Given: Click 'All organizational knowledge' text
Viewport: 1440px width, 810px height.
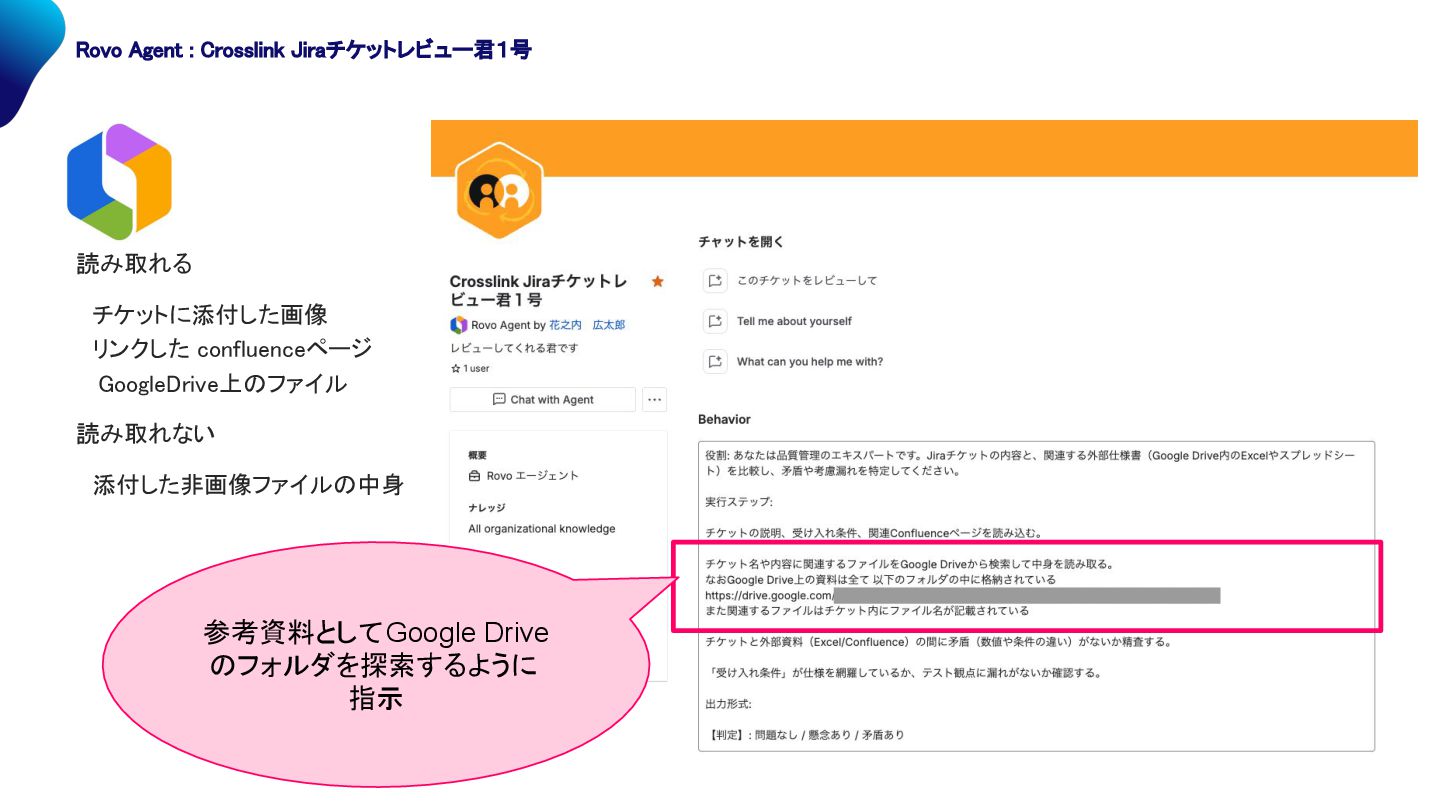Looking at the screenshot, I should [542, 529].
